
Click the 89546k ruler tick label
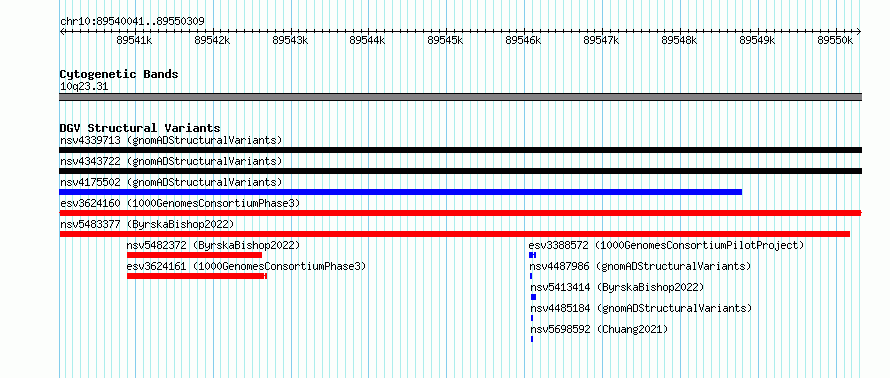[x=523, y=40]
